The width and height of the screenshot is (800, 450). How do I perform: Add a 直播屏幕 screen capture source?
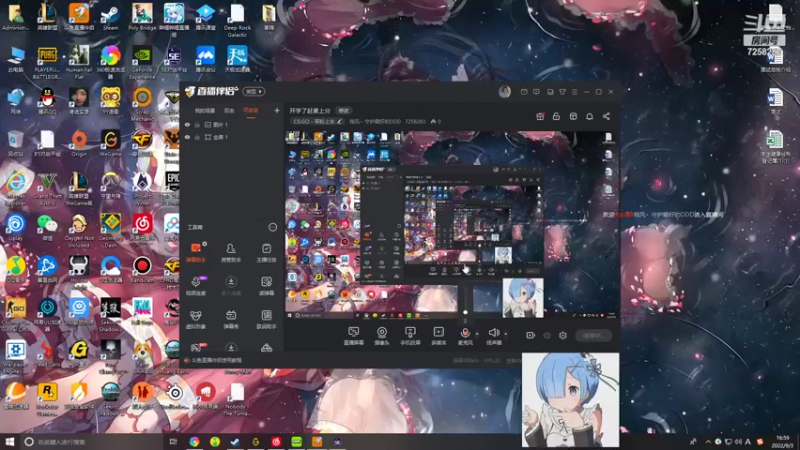pos(354,336)
